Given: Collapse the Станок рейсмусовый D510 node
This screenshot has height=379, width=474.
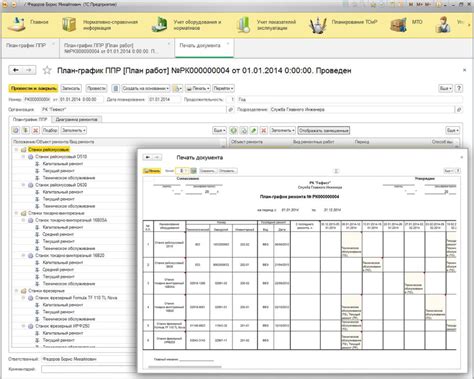Looking at the screenshot, I should tap(23, 157).
